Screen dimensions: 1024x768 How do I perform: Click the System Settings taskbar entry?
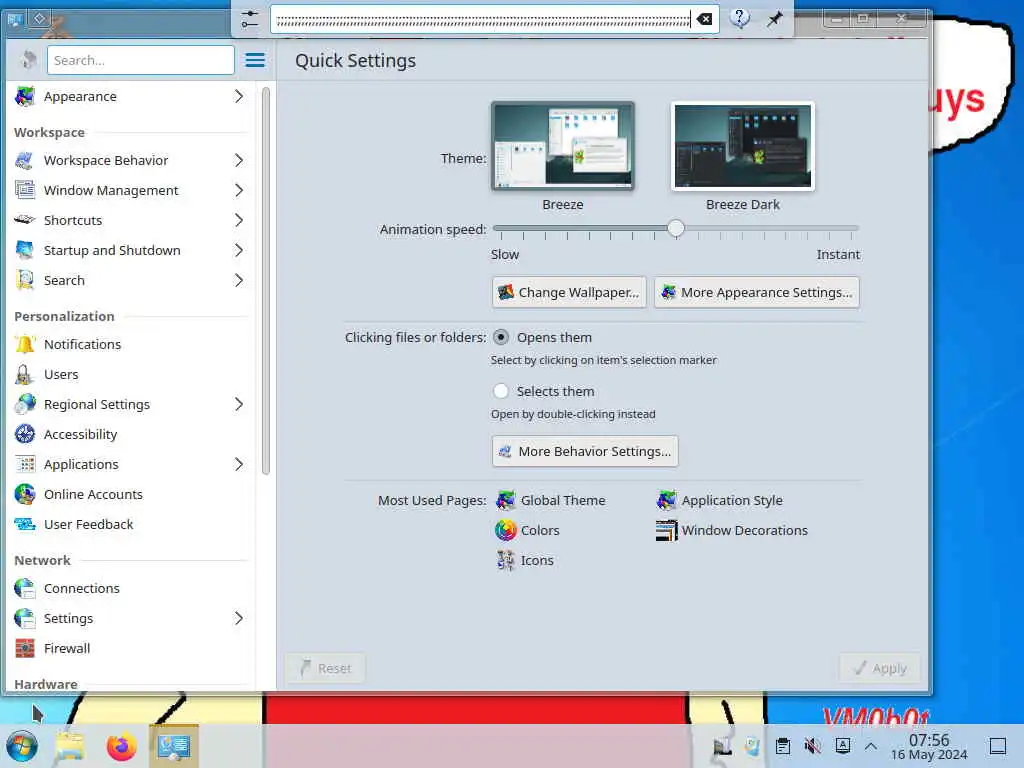pos(174,746)
